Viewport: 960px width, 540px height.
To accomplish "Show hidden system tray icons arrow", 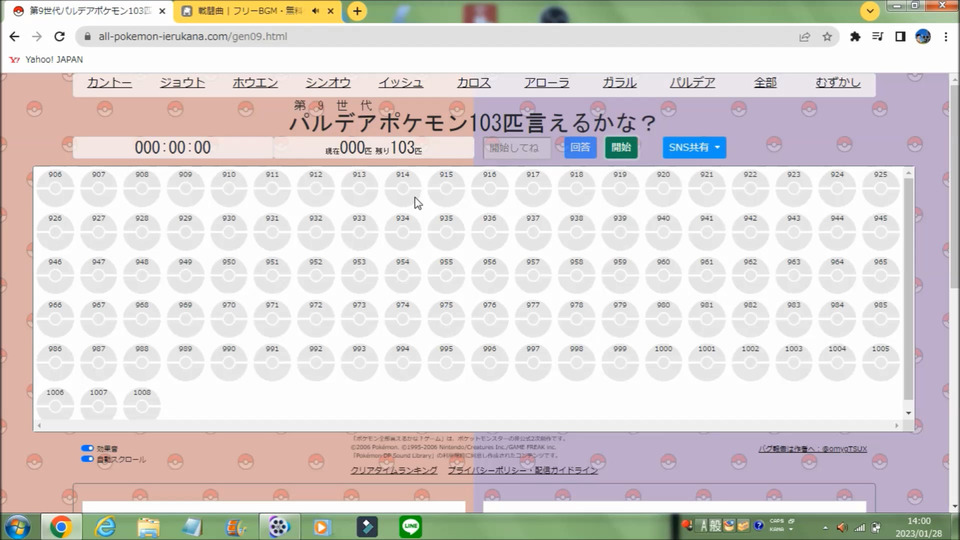I will tap(825, 528).
